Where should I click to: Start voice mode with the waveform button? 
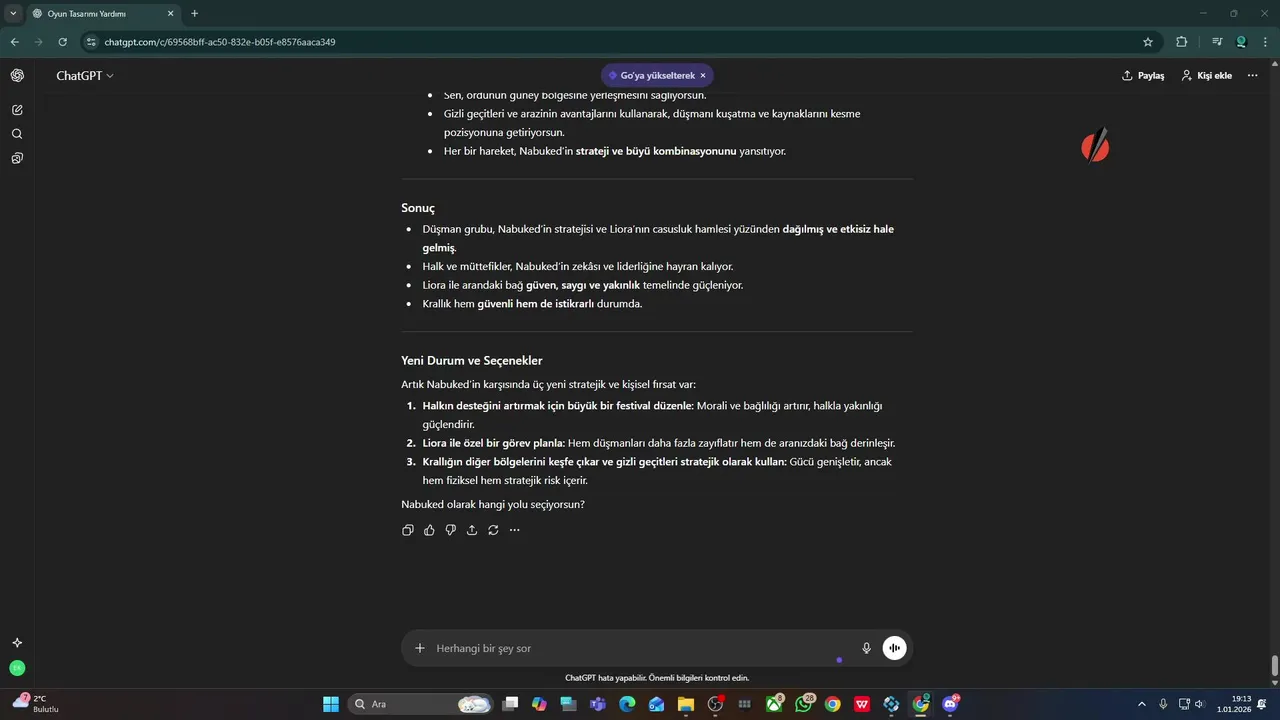(x=894, y=648)
